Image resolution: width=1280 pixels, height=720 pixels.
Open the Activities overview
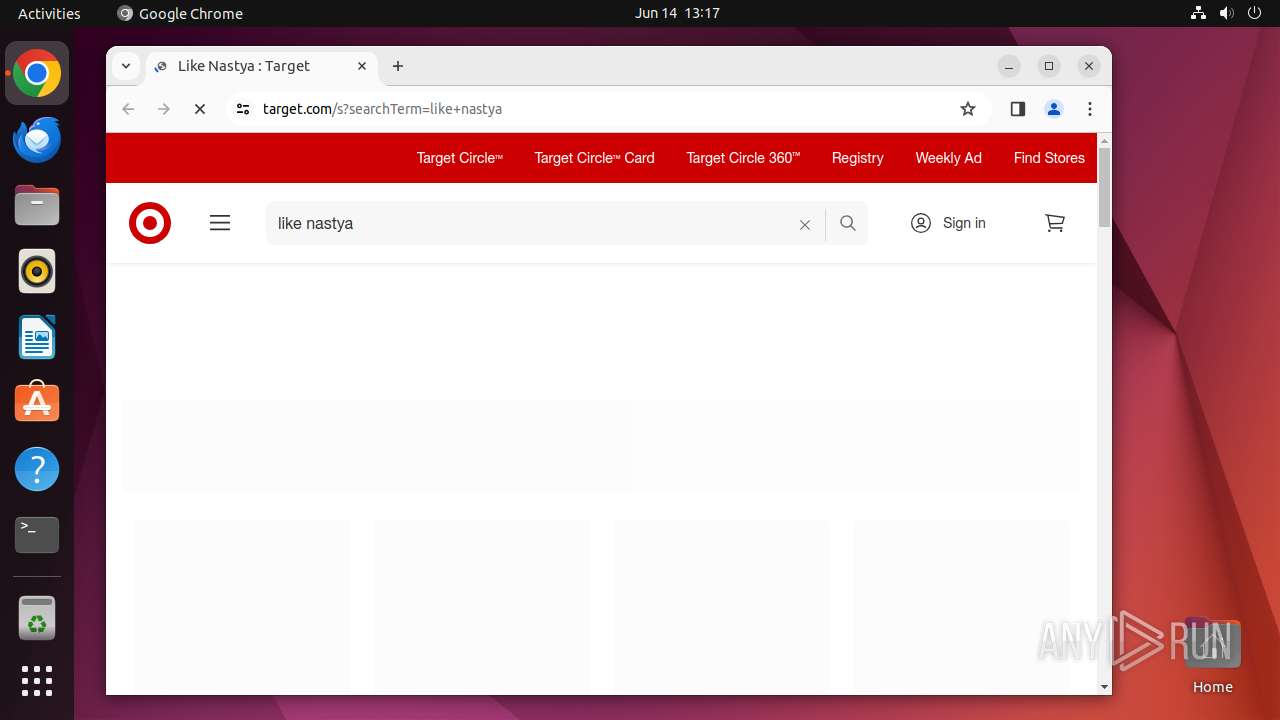tap(49, 13)
